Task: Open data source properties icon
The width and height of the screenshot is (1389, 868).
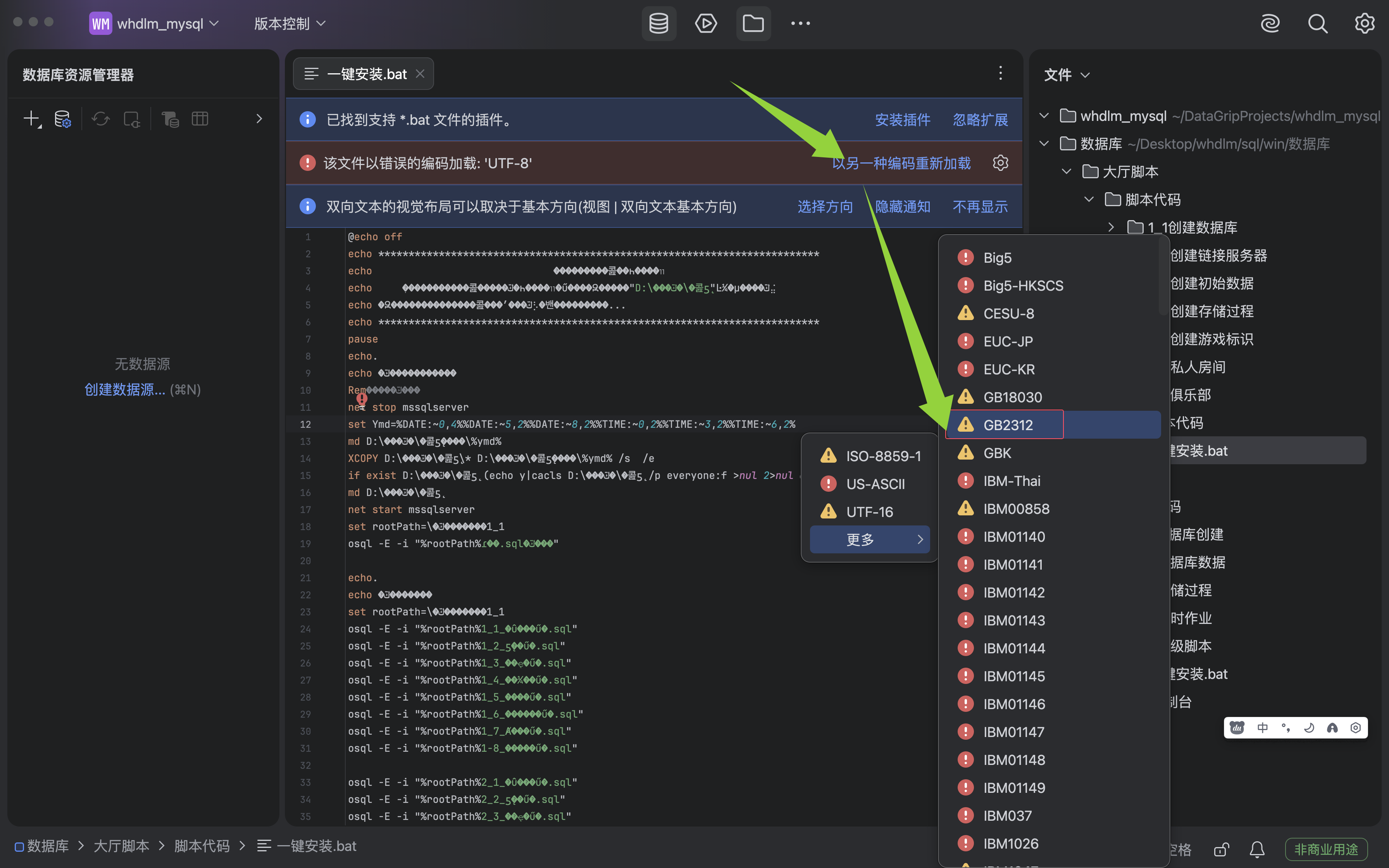Action: 62,119
